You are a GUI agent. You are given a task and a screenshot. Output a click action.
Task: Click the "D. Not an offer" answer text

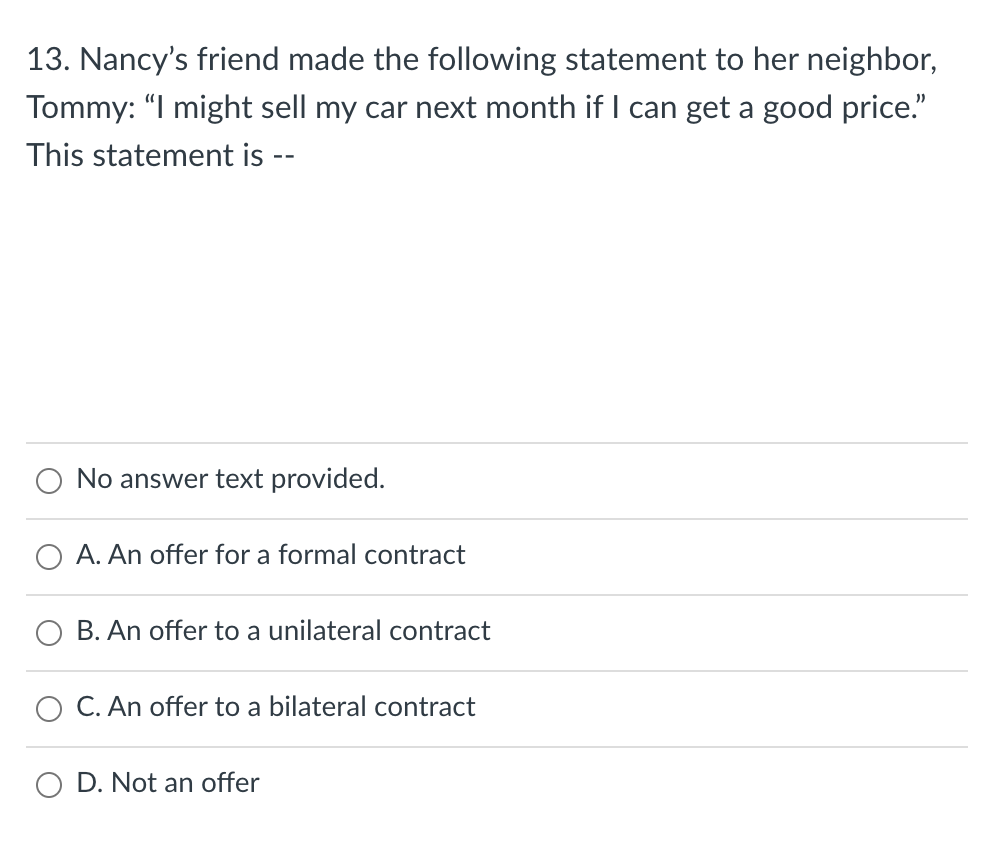[167, 783]
